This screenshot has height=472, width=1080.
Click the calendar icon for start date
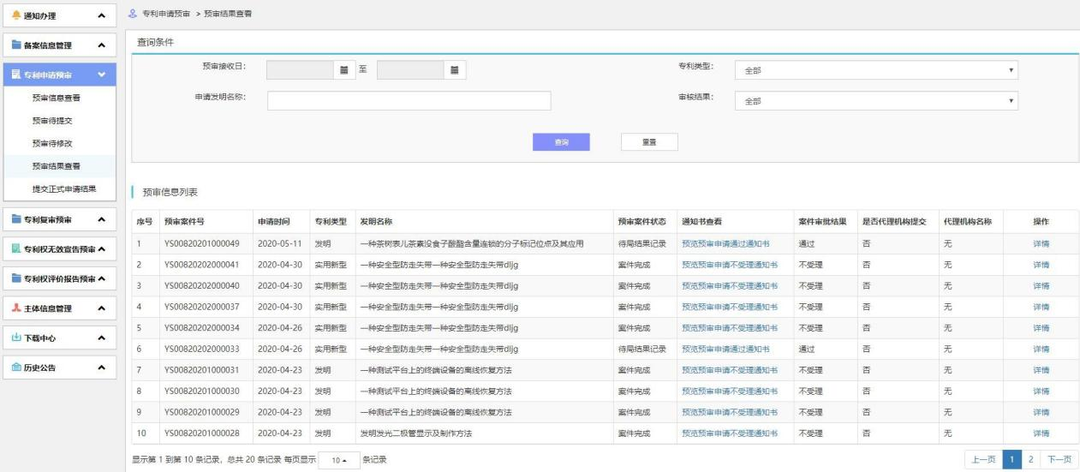[x=343, y=70]
